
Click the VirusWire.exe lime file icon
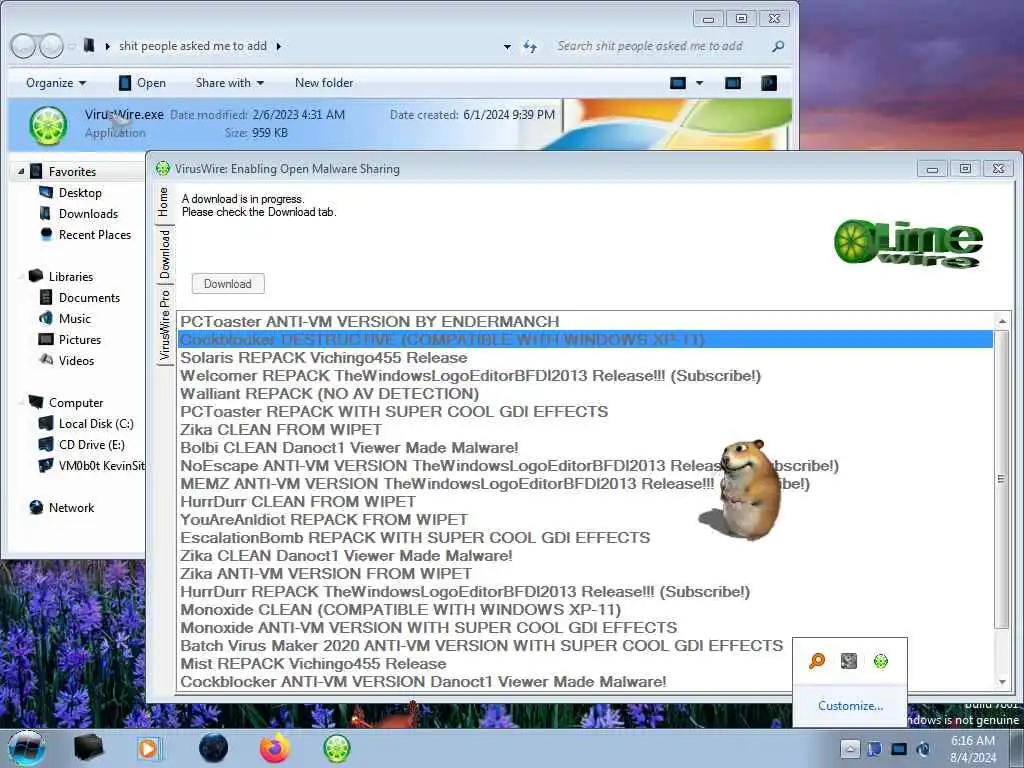pyautogui.click(x=48, y=125)
